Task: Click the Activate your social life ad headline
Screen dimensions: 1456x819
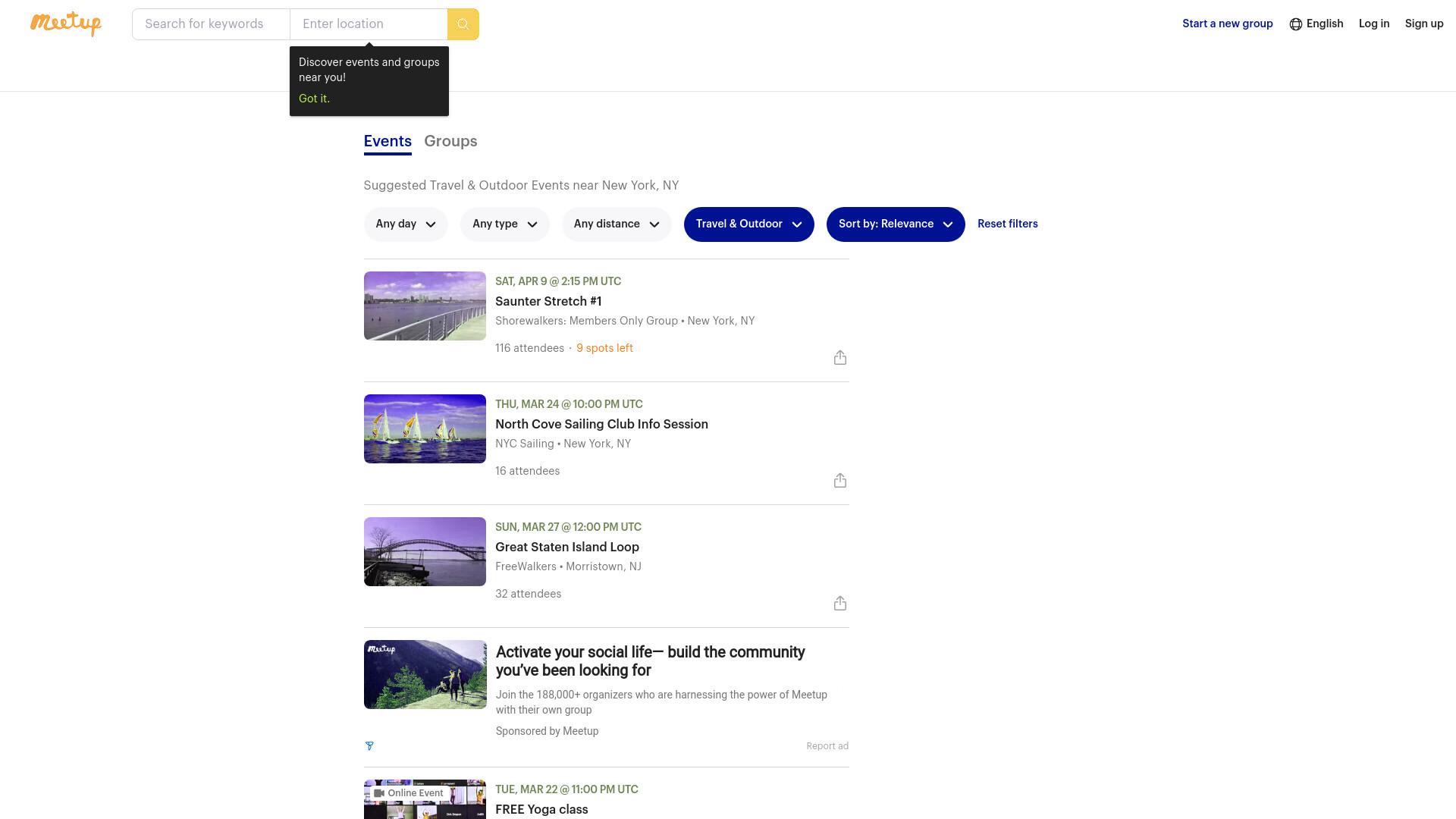Action: (x=650, y=661)
